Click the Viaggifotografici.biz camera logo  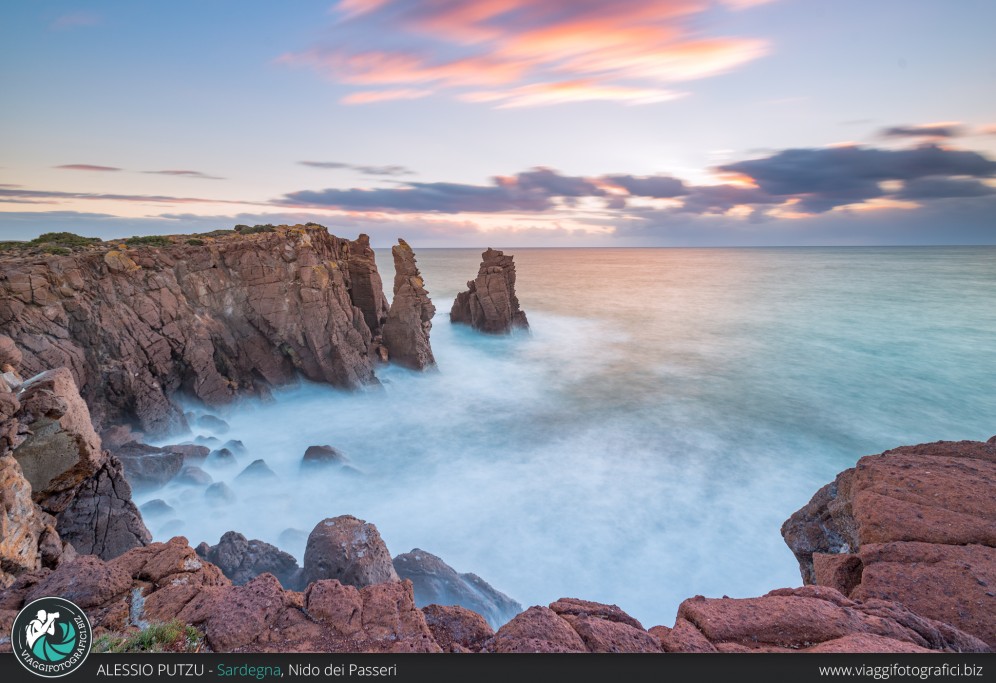pyautogui.click(x=51, y=637)
